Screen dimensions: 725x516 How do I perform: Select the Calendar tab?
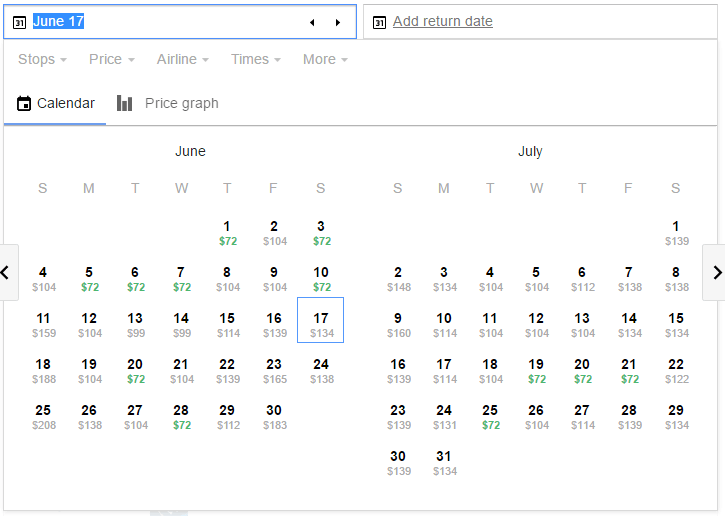point(65,103)
